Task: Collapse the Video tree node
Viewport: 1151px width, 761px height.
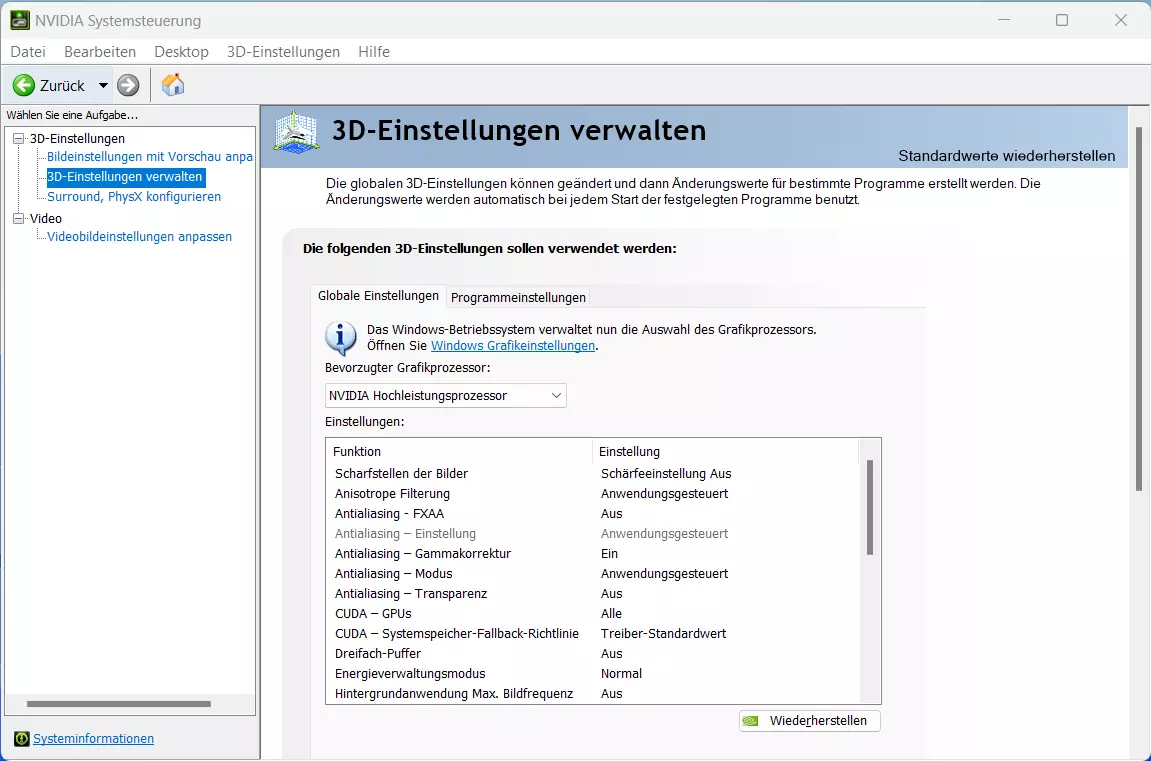Action: pos(18,219)
